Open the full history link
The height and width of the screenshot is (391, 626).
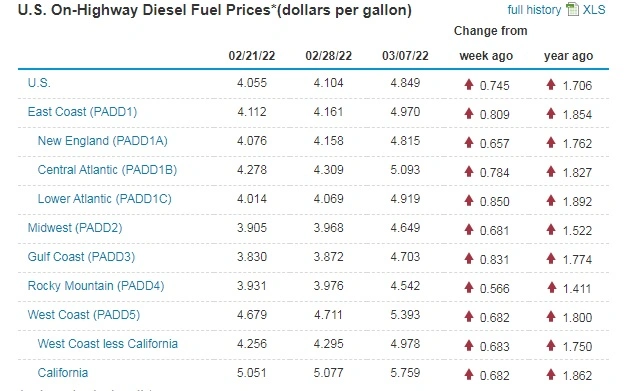[x=534, y=10]
